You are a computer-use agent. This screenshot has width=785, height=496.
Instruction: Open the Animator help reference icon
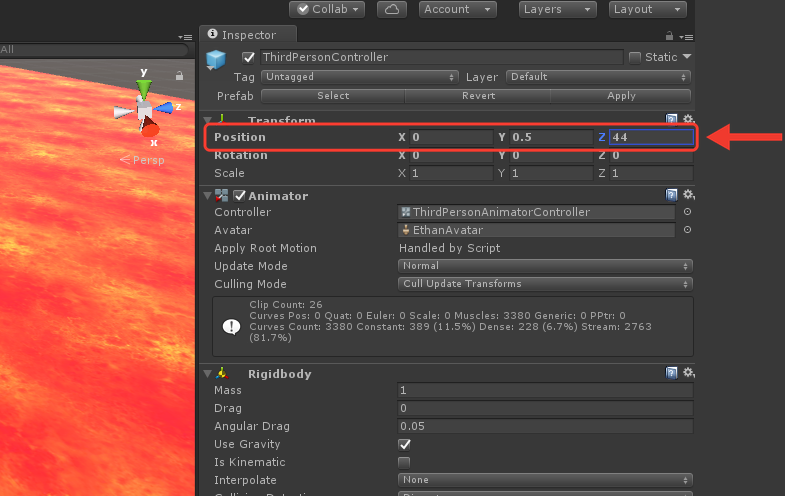coord(671,195)
